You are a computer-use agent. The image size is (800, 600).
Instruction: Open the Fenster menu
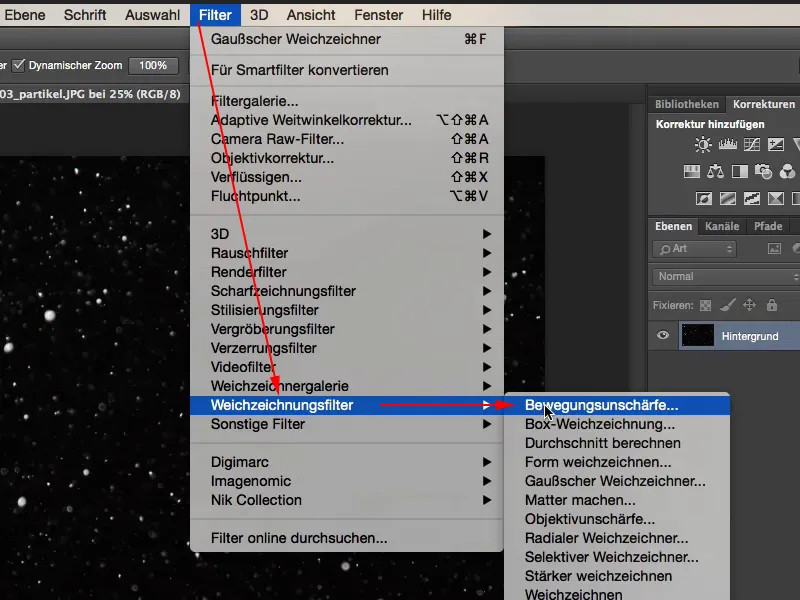379,15
